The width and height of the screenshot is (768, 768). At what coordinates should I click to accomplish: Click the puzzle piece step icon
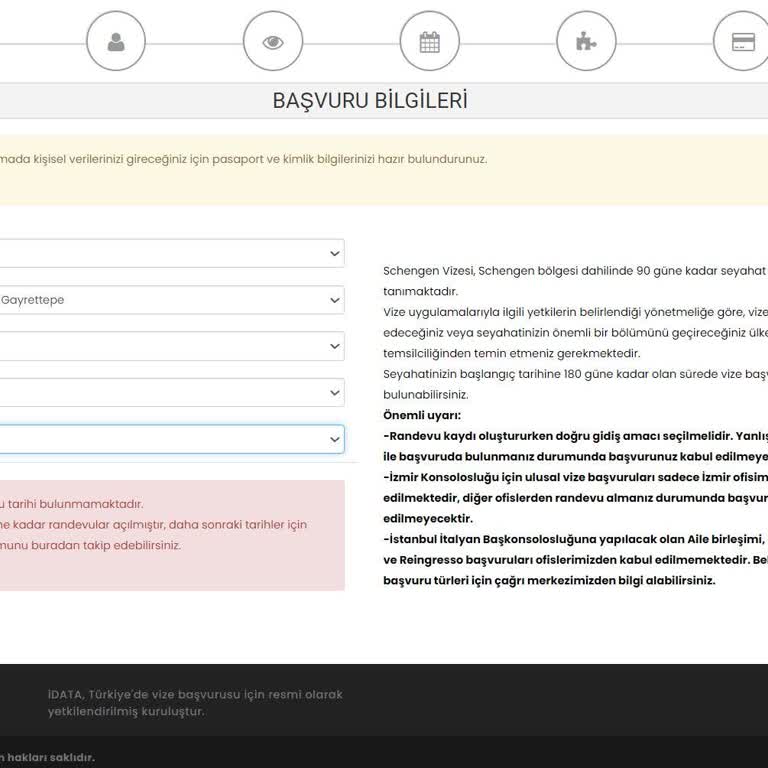coord(586,42)
